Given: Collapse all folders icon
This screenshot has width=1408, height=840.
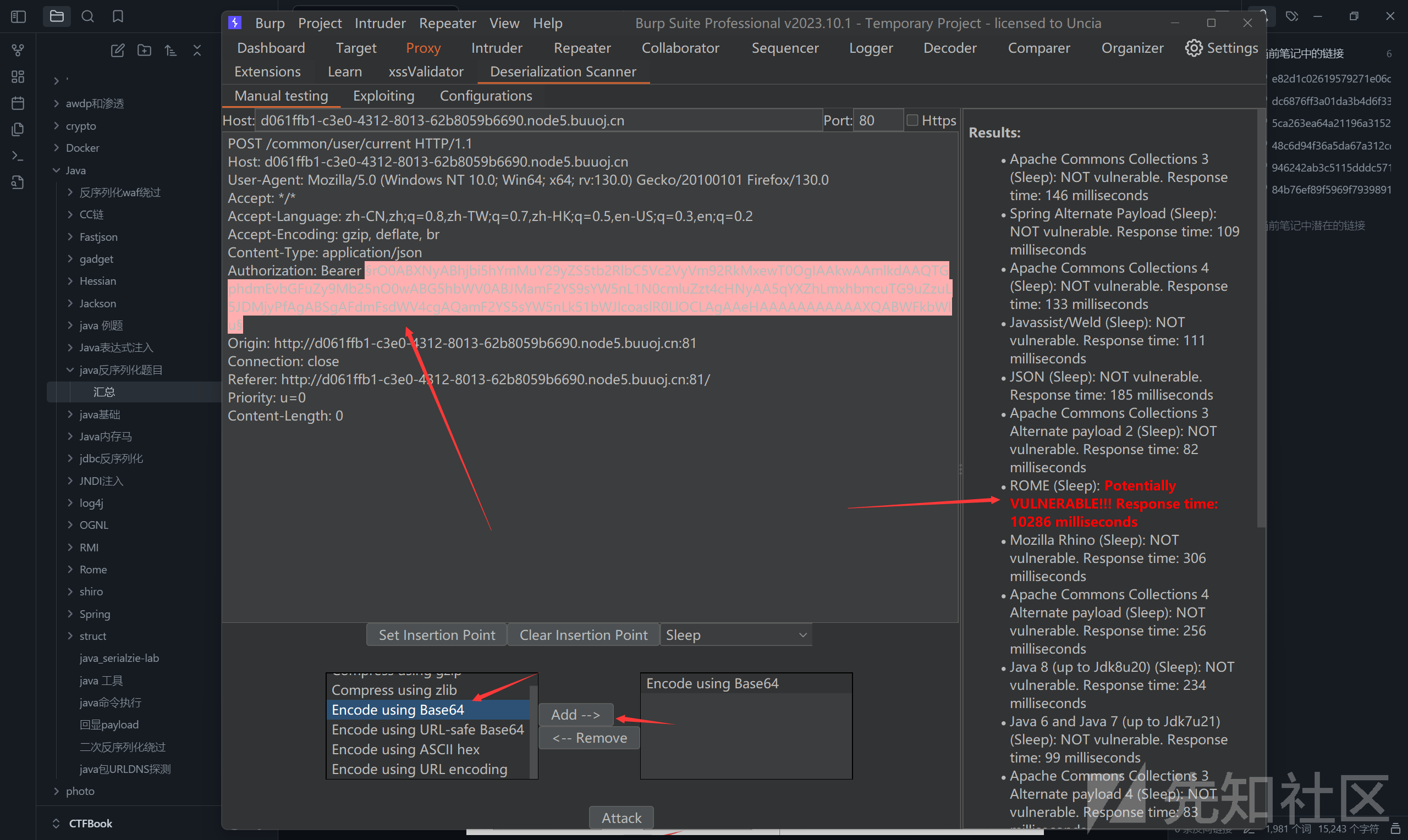Looking at the screenshot, I should tap(197, 51).
